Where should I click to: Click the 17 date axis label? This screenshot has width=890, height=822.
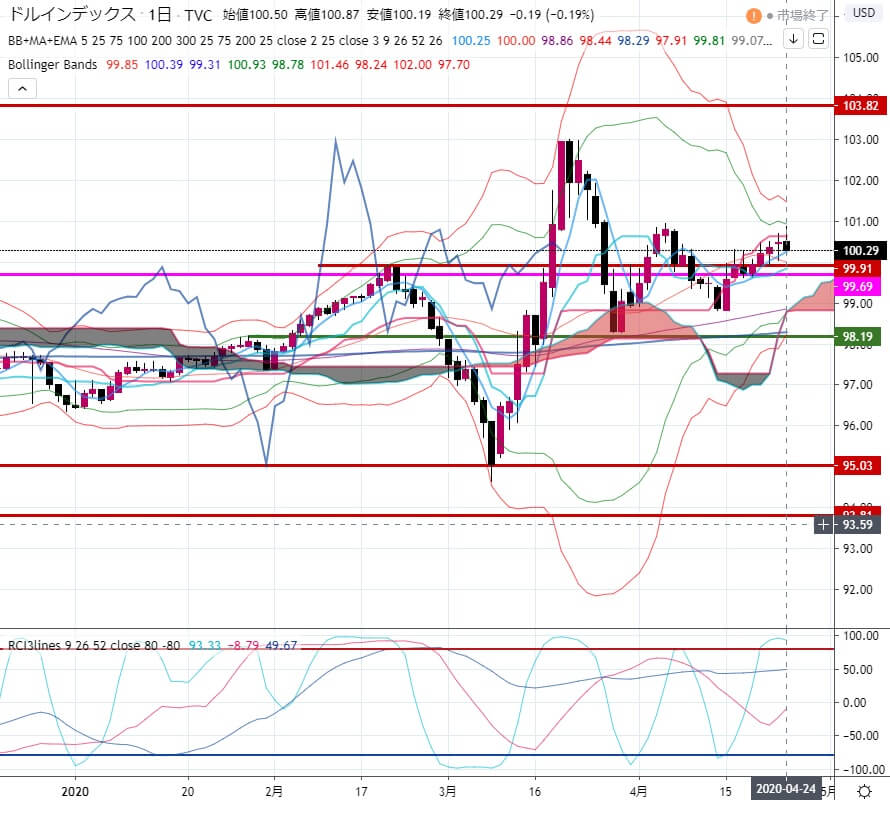(x=361, y=791)
